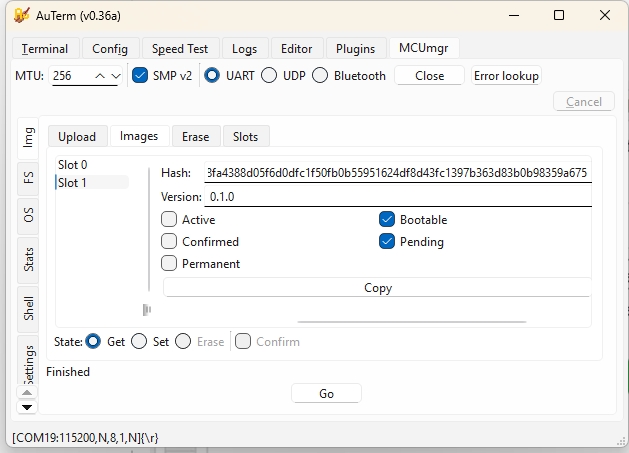Toggle the SMP v2 checkbox
This screenshot has height=453, width=629.
141,76
